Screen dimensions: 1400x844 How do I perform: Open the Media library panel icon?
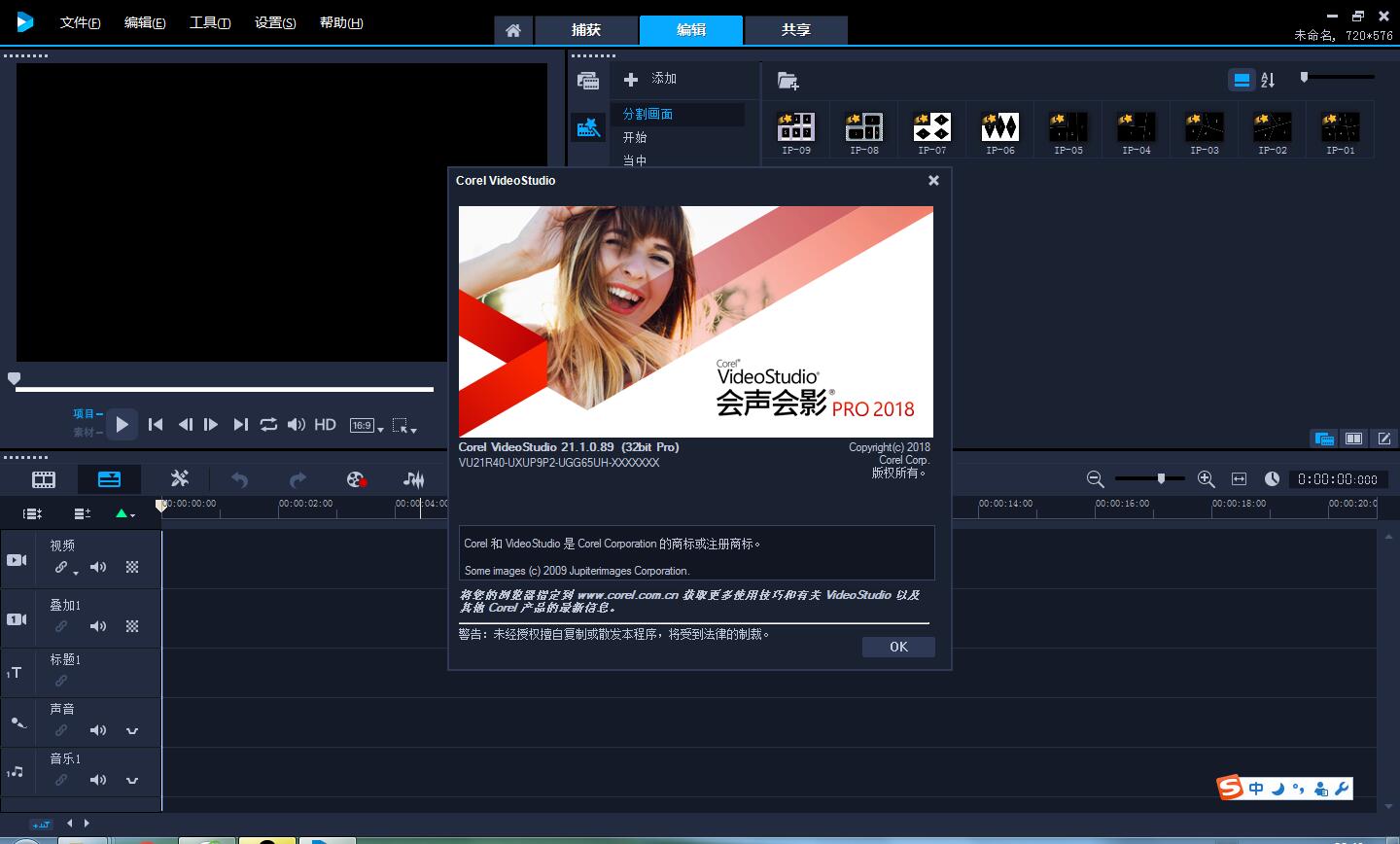(587, 82)
